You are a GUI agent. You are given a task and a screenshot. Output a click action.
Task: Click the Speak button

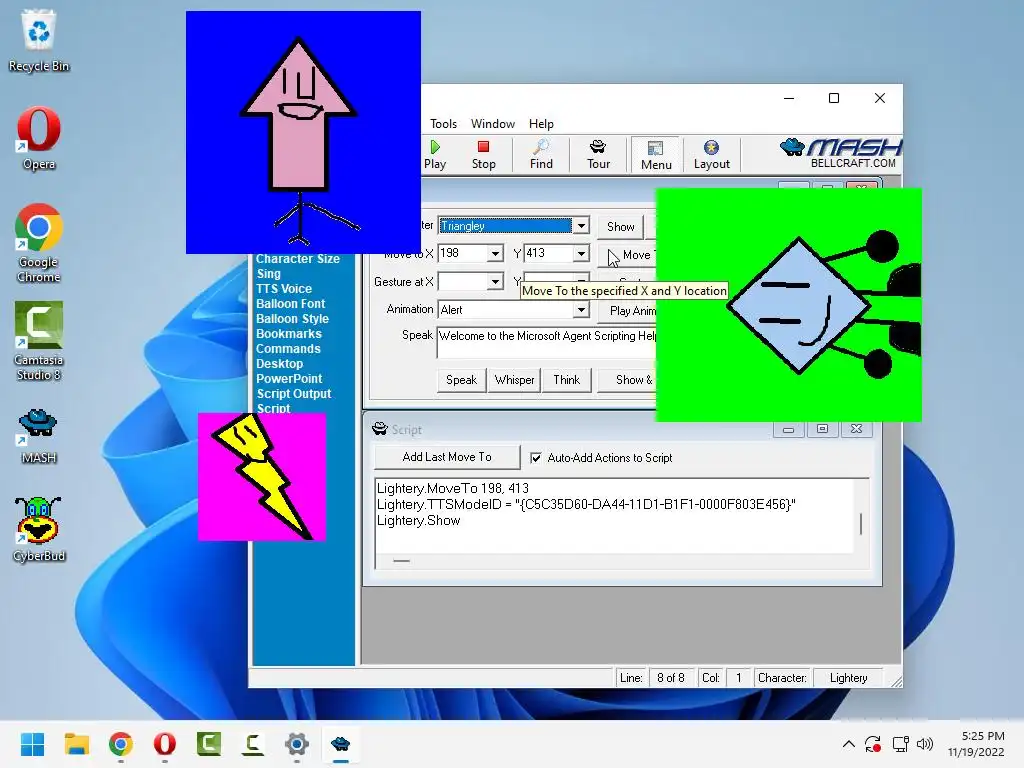coord(461,380)
